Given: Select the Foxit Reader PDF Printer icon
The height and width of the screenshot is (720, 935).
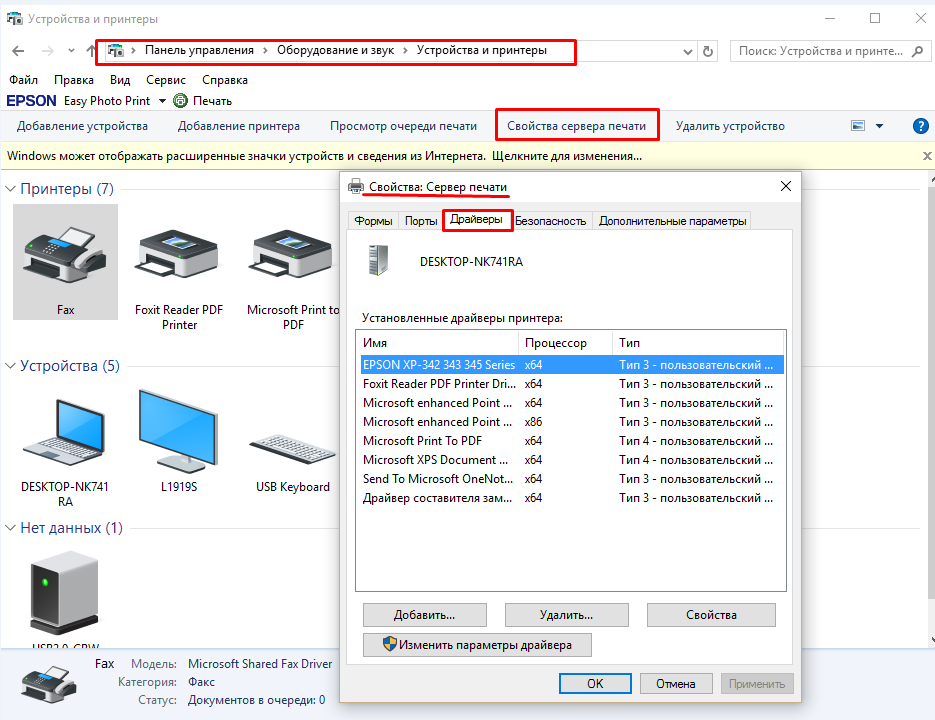Looking at the screenshot, I should point(177,254).
